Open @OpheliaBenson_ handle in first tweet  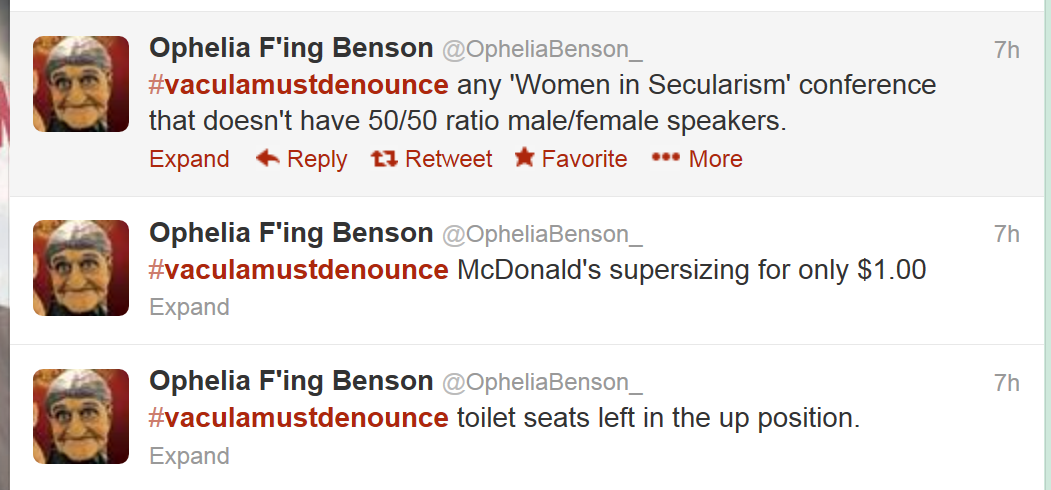(541, 50)
